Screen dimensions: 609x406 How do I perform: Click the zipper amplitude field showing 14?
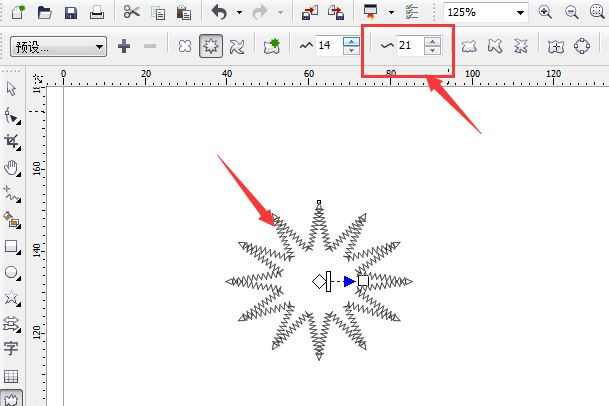click(x=329, y=45)
